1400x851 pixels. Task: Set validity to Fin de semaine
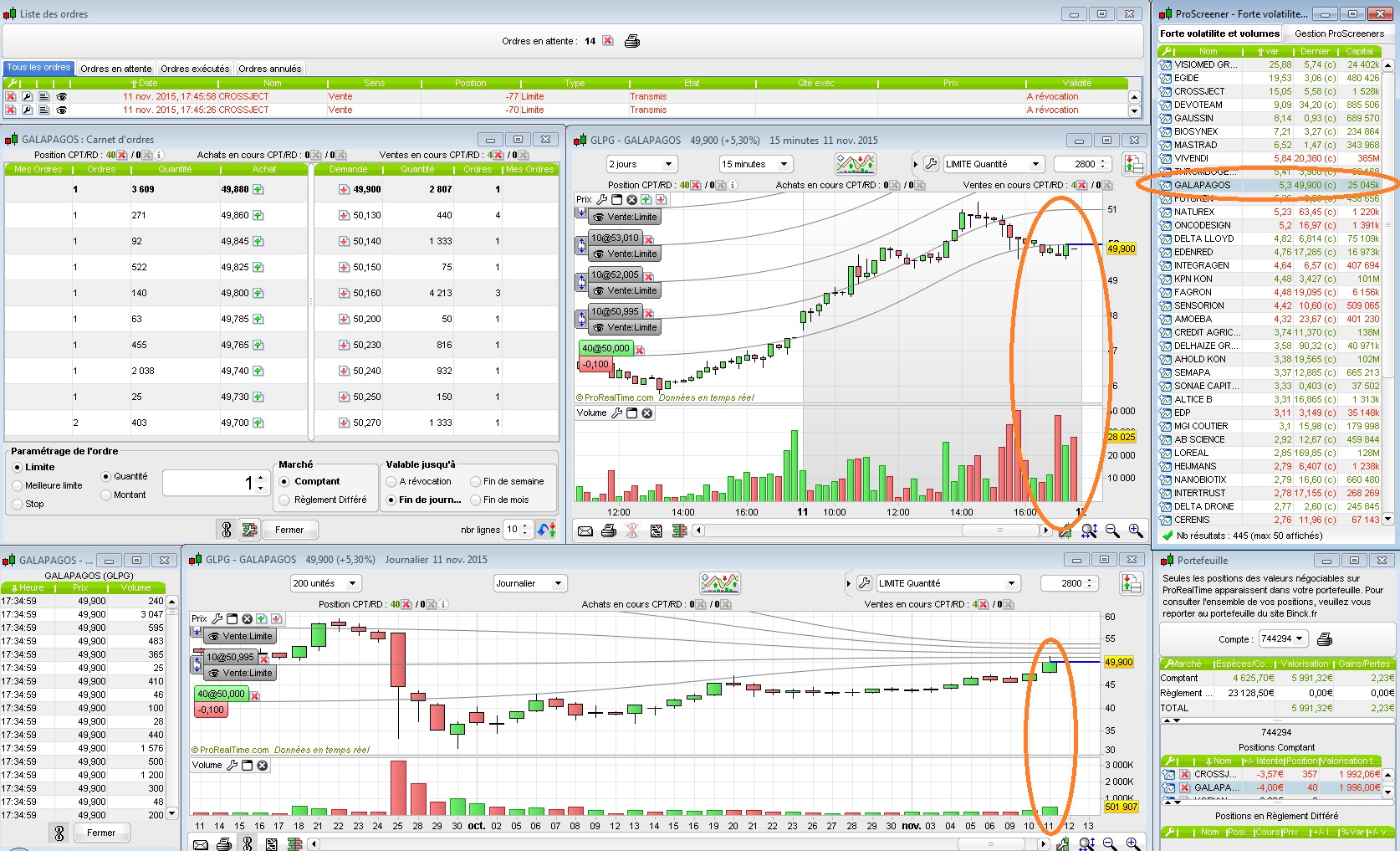click(475, 481)
